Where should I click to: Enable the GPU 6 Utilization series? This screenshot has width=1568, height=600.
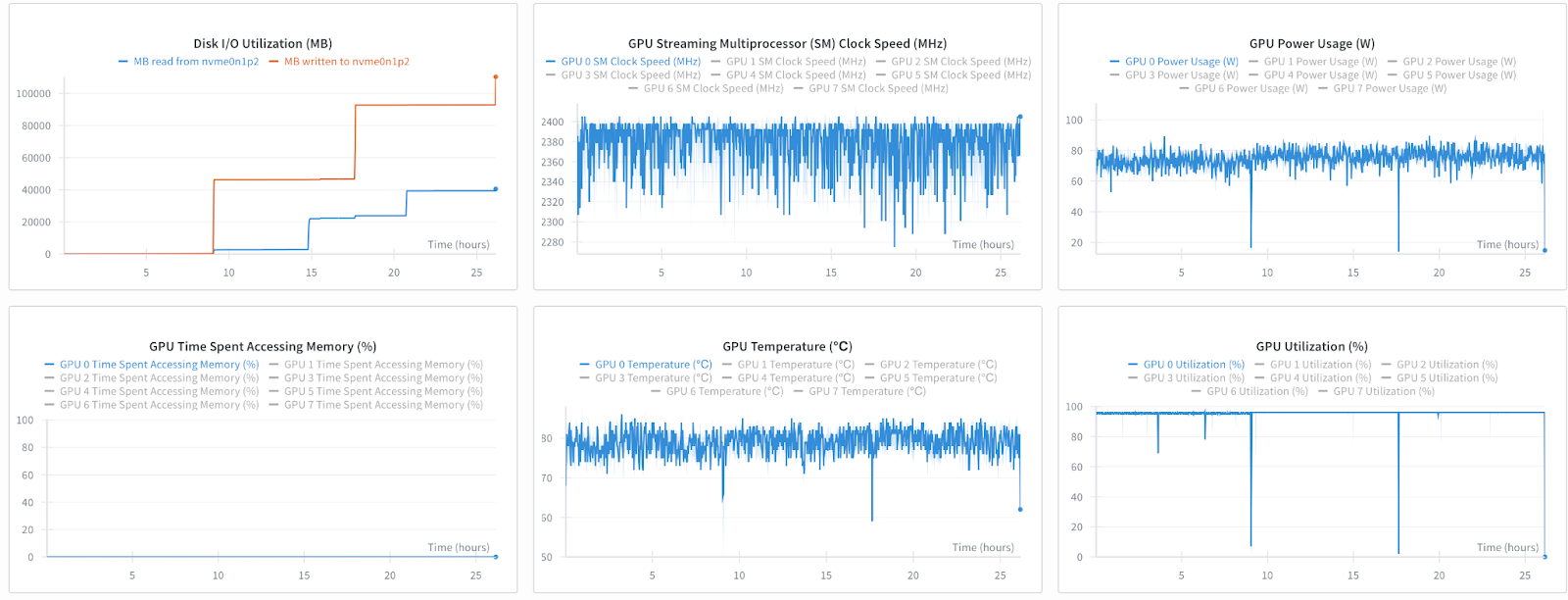pos(1256,392)
